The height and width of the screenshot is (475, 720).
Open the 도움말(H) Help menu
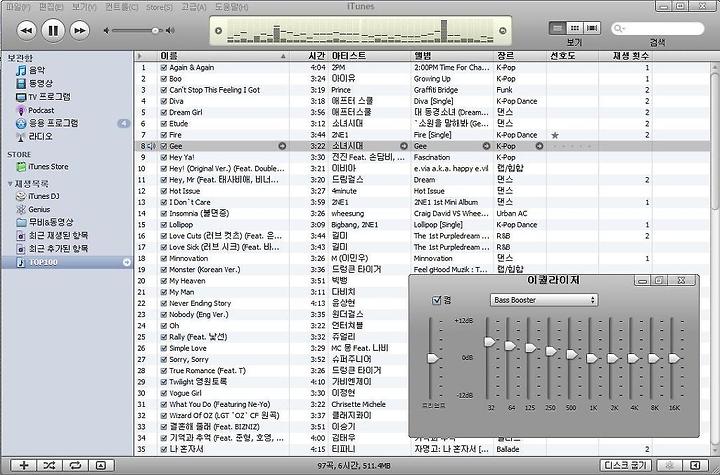click(x=231, y=7)
